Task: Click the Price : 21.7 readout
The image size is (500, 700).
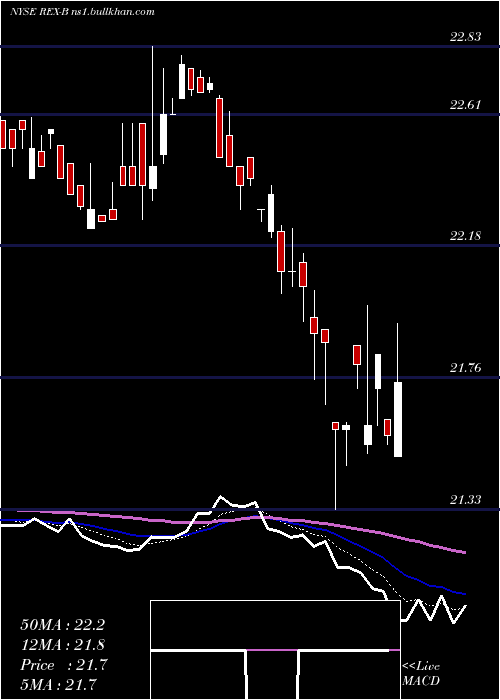Action: coord(64,665)
